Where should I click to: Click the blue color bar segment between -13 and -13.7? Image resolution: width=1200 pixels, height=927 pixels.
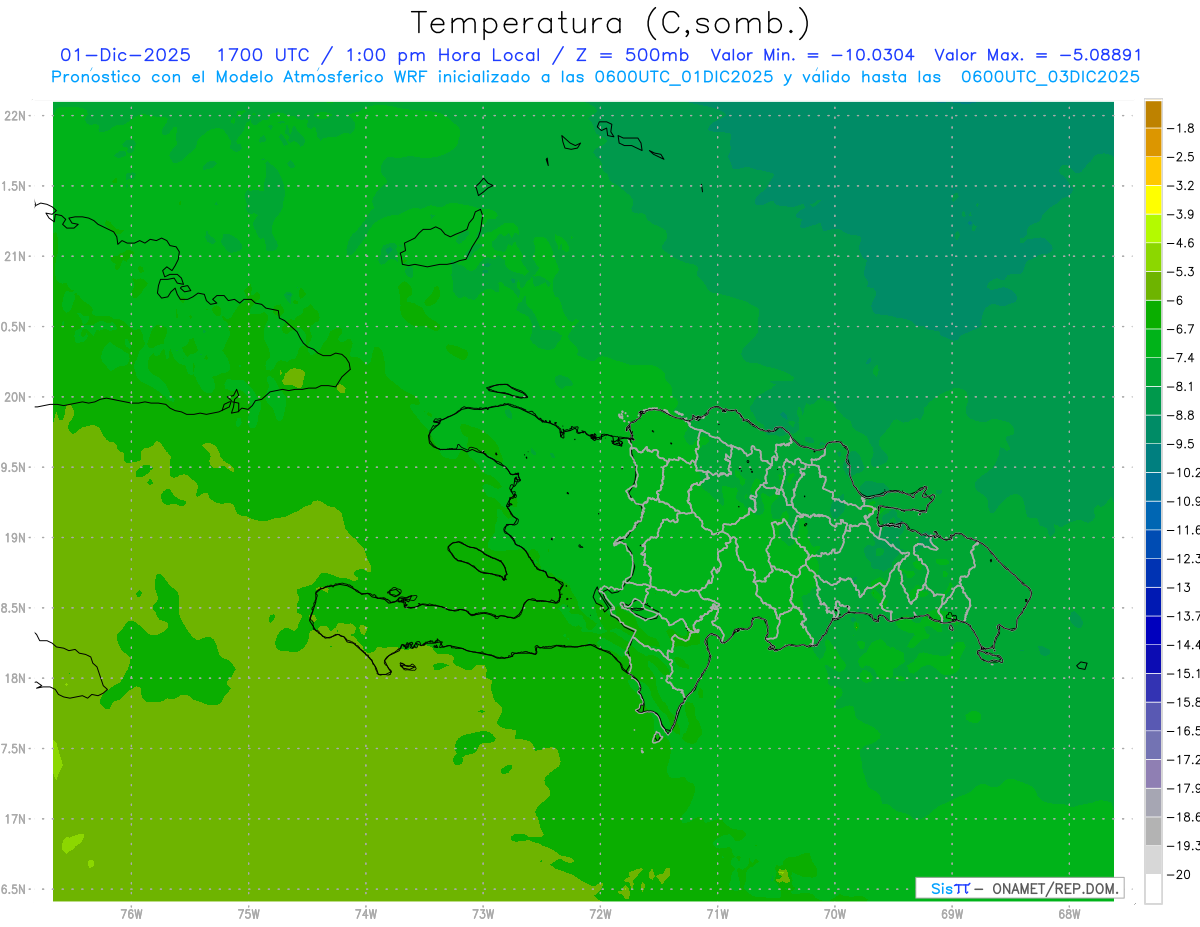(1153, 601)
